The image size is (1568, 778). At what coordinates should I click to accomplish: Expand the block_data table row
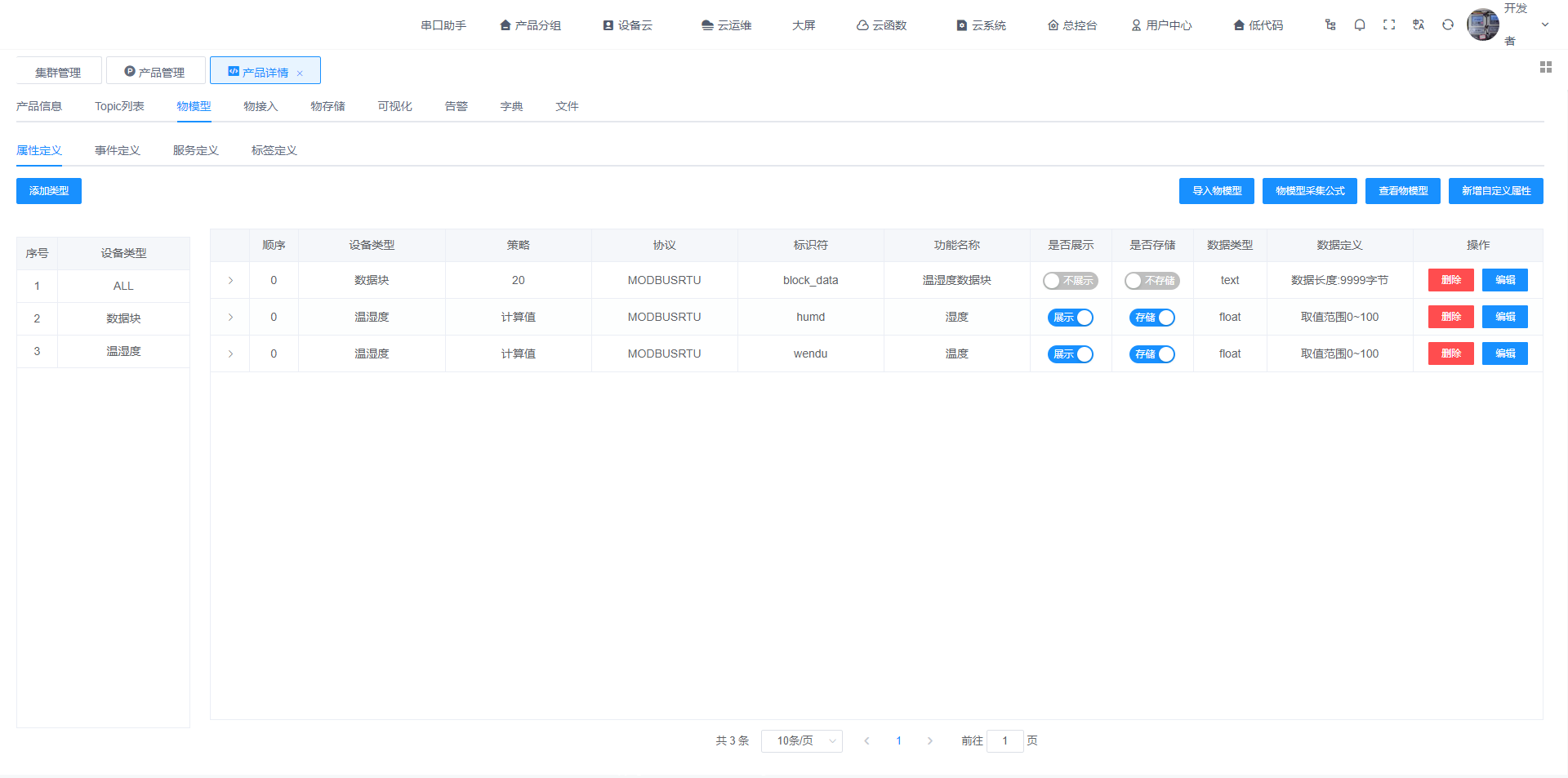coord(230,280)
